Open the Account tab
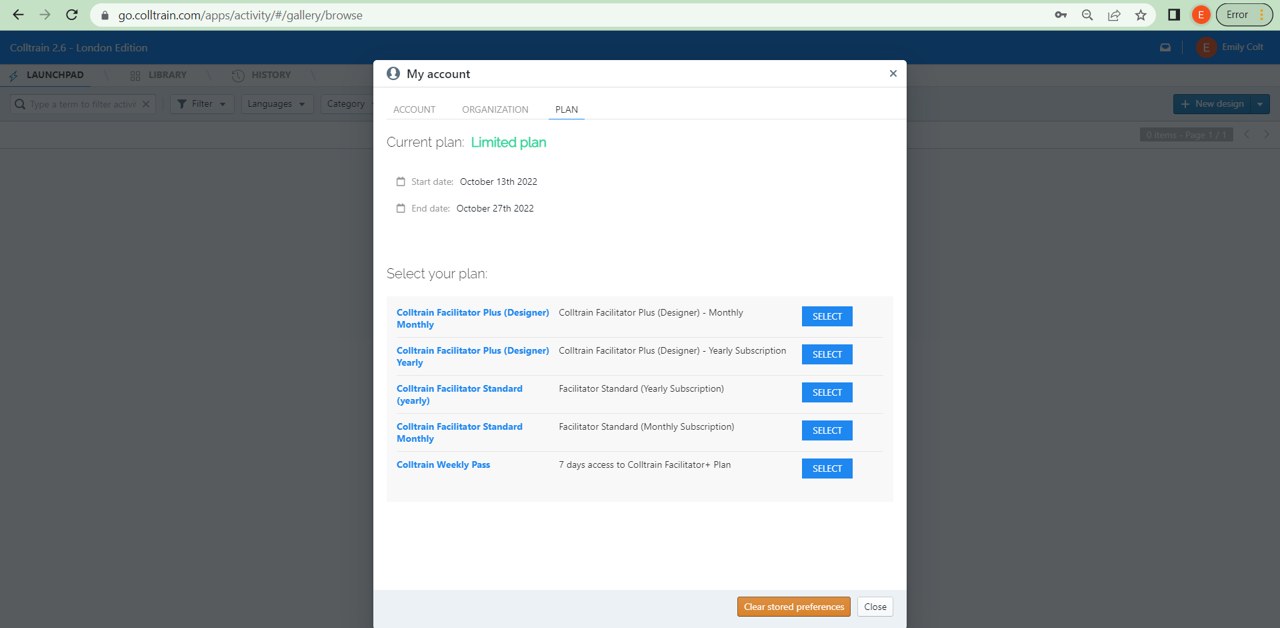The width and height of the screenshot is (1280, 628). [414, 109]
